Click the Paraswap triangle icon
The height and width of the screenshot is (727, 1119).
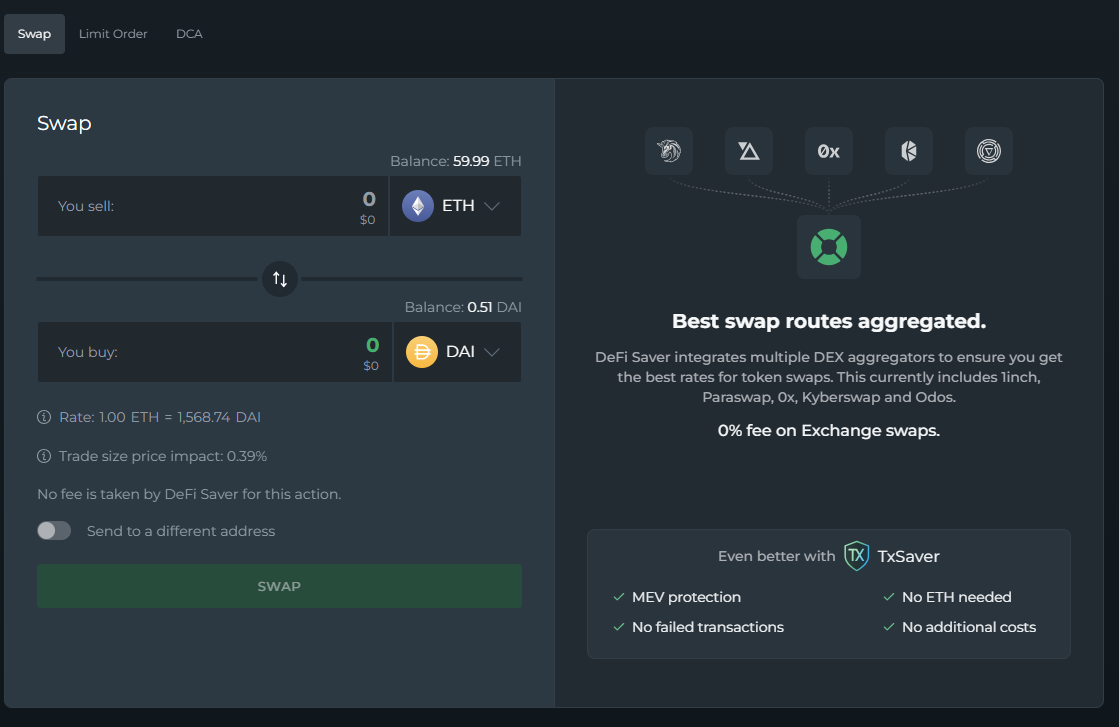tap(749, 152)
